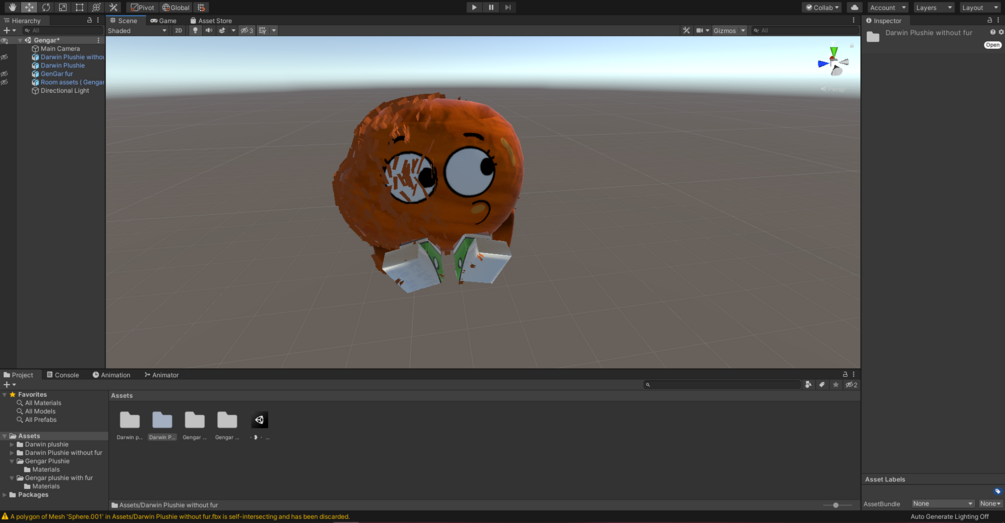This screenshot has width=1005, height=523.
Task: Toggle snap settings icon next to Global
Action: [x=201, y=7]
